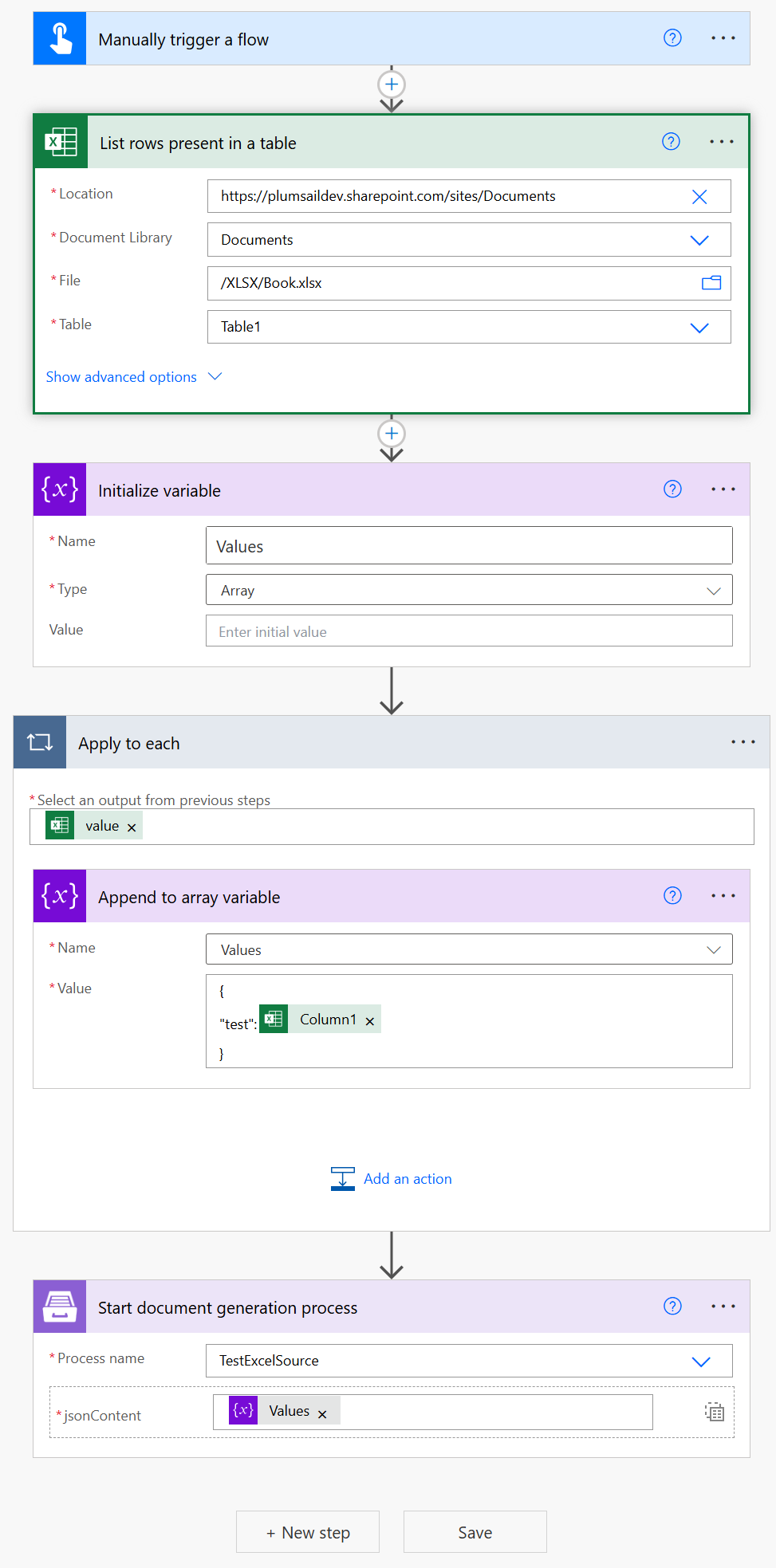Viewport: 776px width, 1568px height.
Task: Click the plus insert step button below trigger
Action: [392, 84]
